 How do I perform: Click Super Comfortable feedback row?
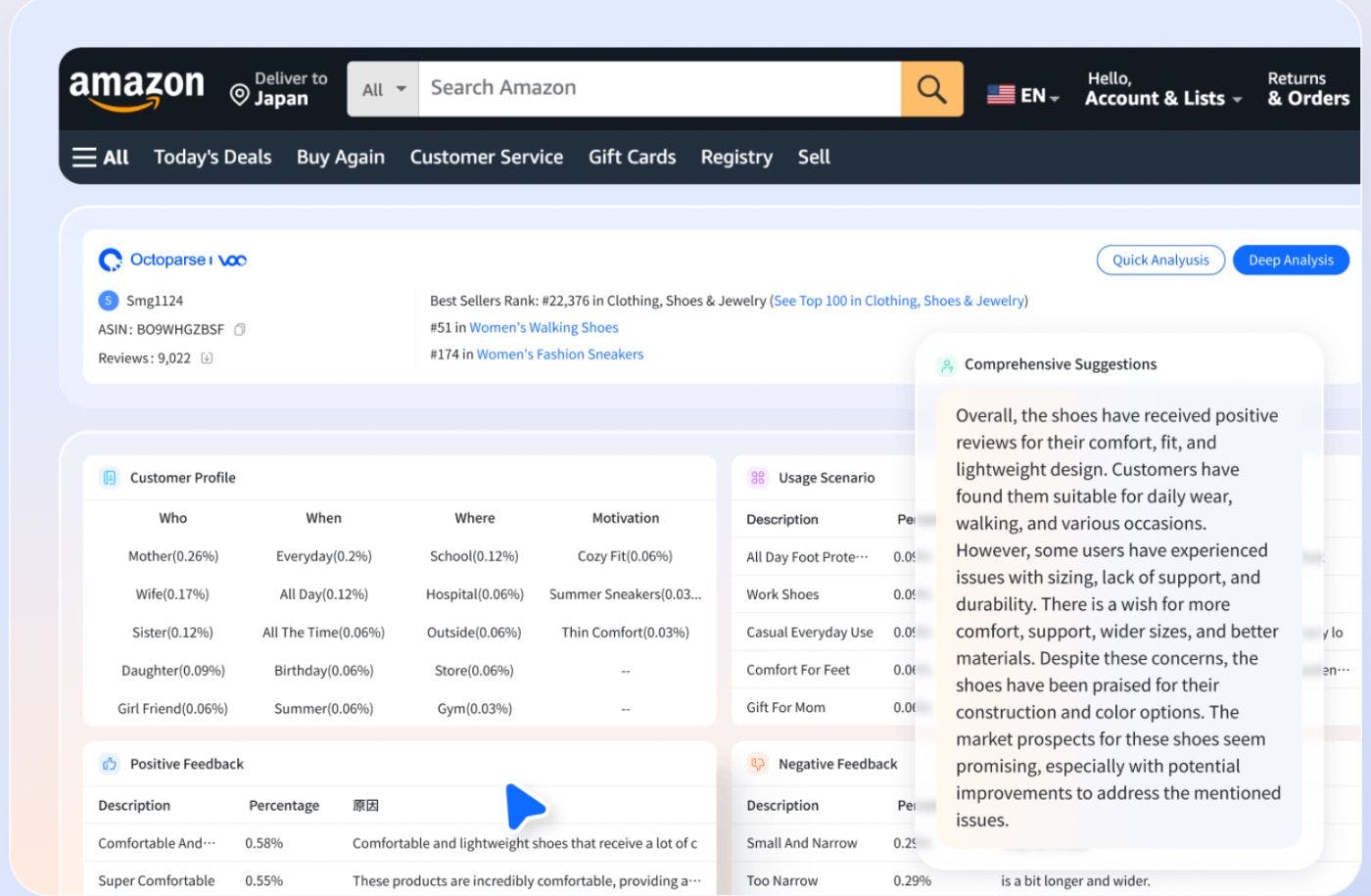pos(400,880)
